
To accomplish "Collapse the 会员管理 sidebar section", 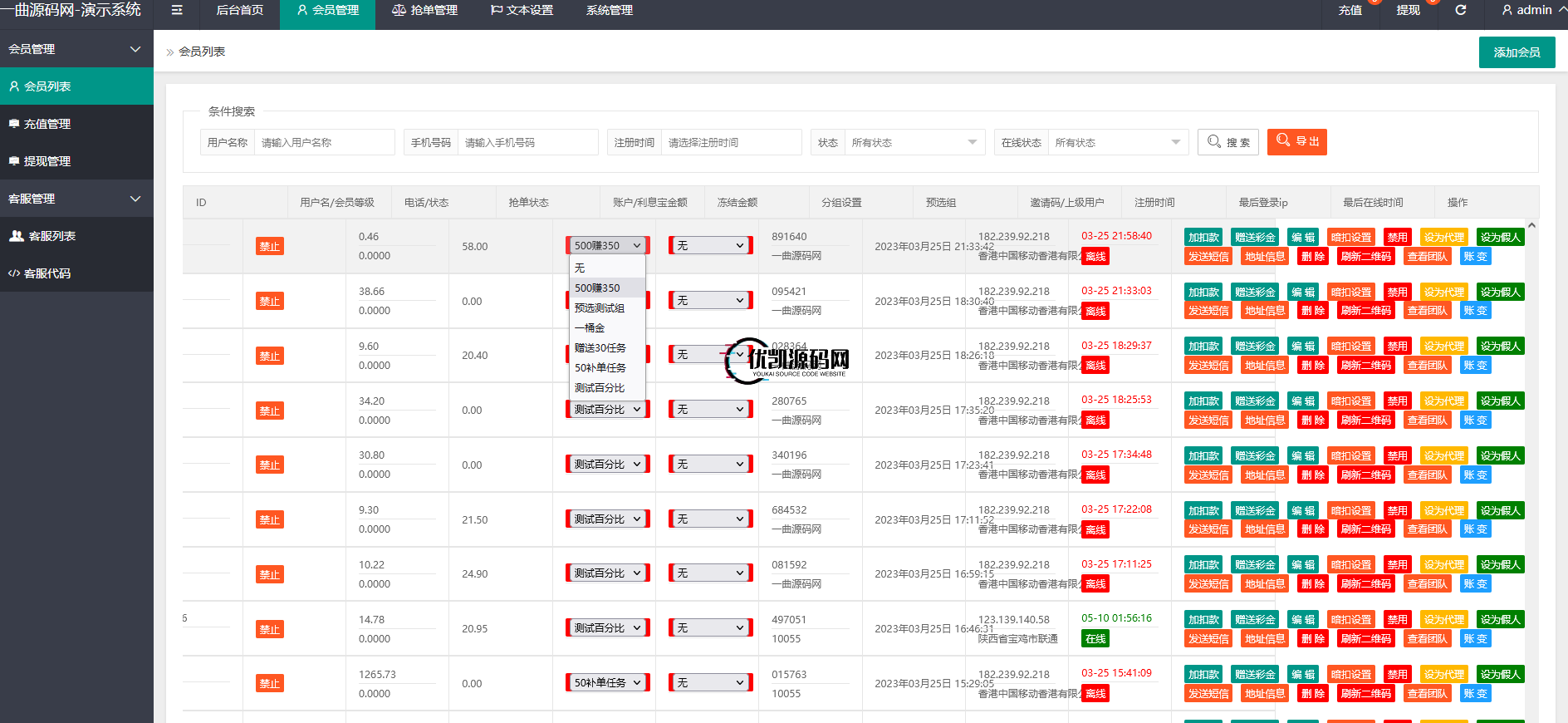I will pos(135,49).
